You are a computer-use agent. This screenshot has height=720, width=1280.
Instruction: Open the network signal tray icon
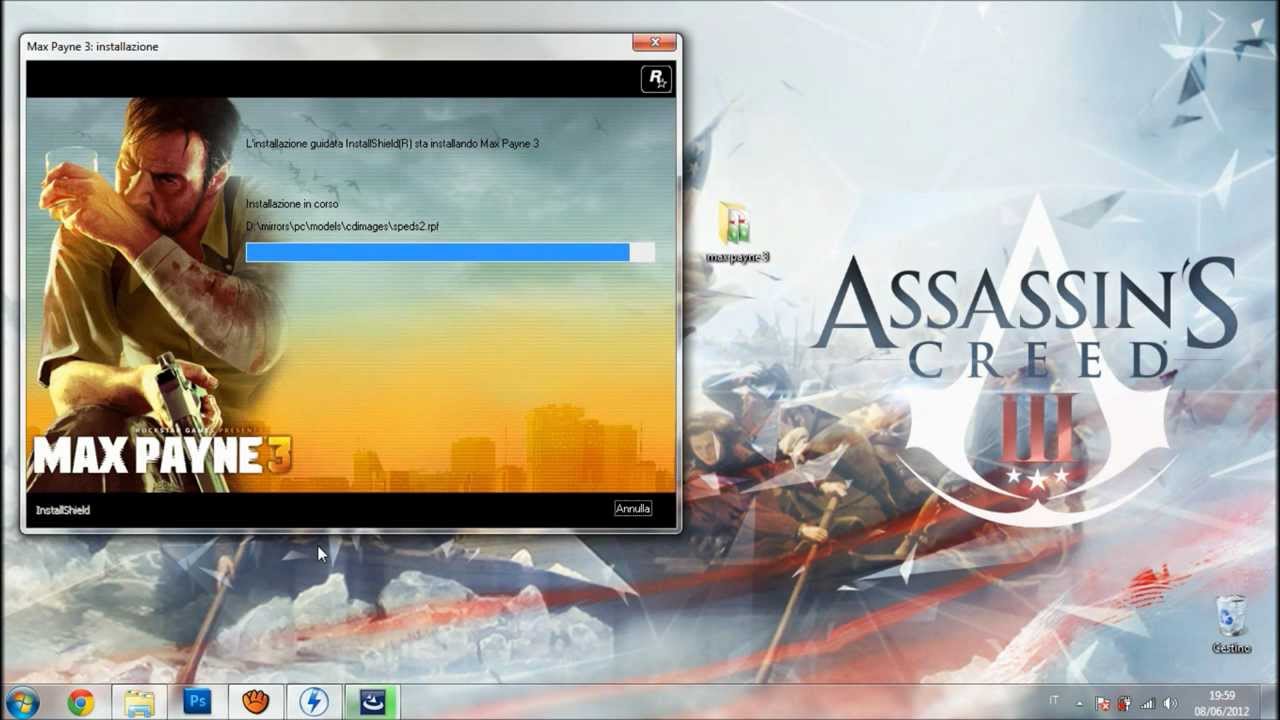[1147, 704]
